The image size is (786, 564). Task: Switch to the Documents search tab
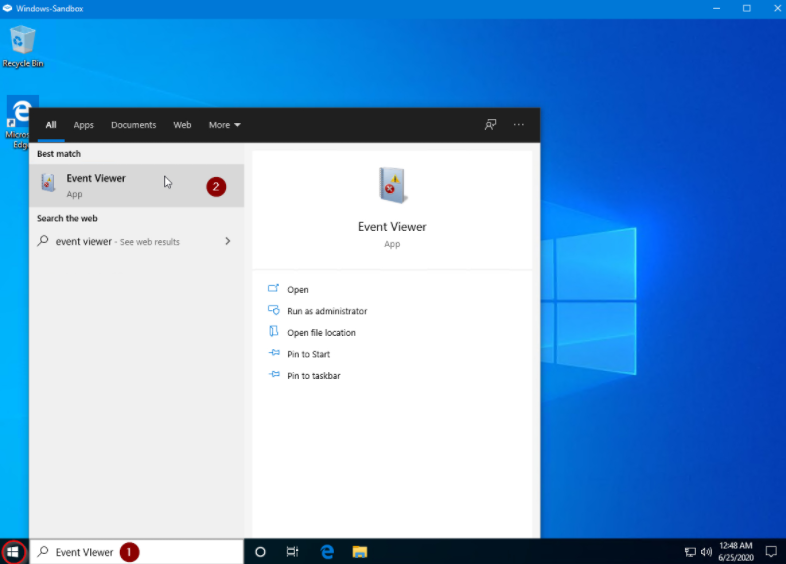[133, 125]
